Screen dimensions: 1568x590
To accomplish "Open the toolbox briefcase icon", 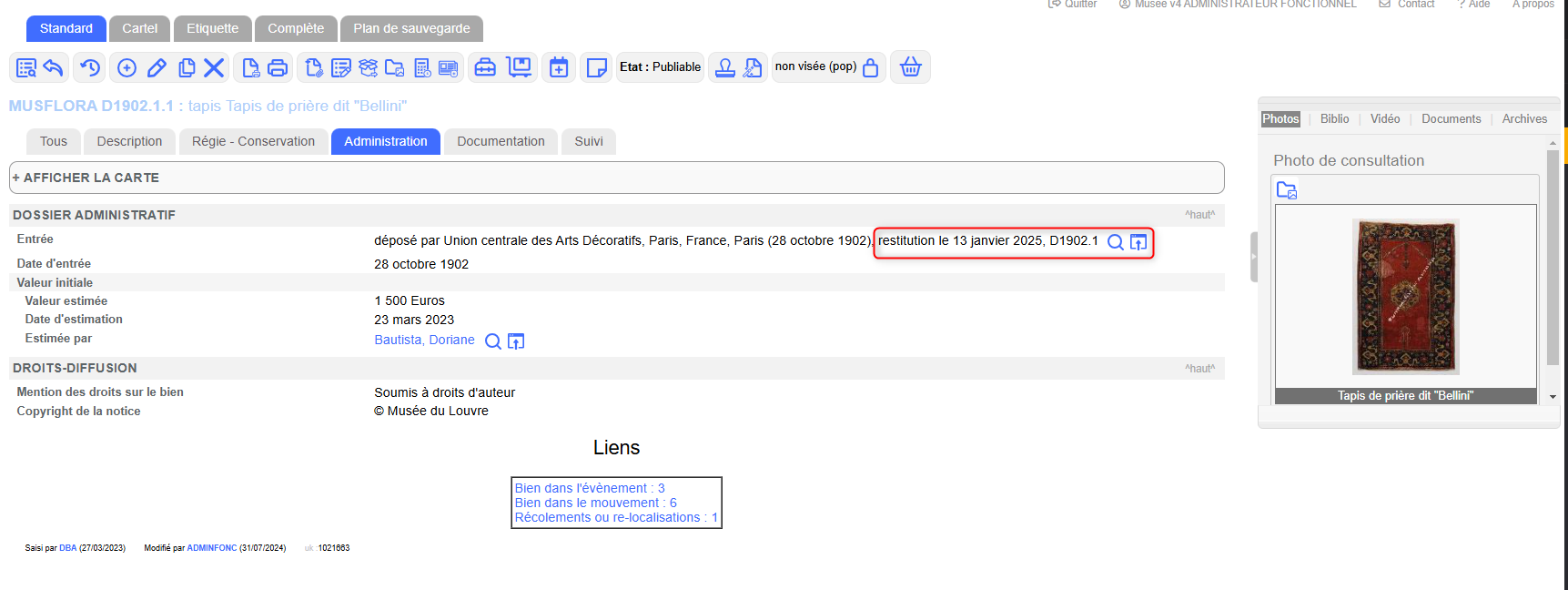I will [485, 67].
